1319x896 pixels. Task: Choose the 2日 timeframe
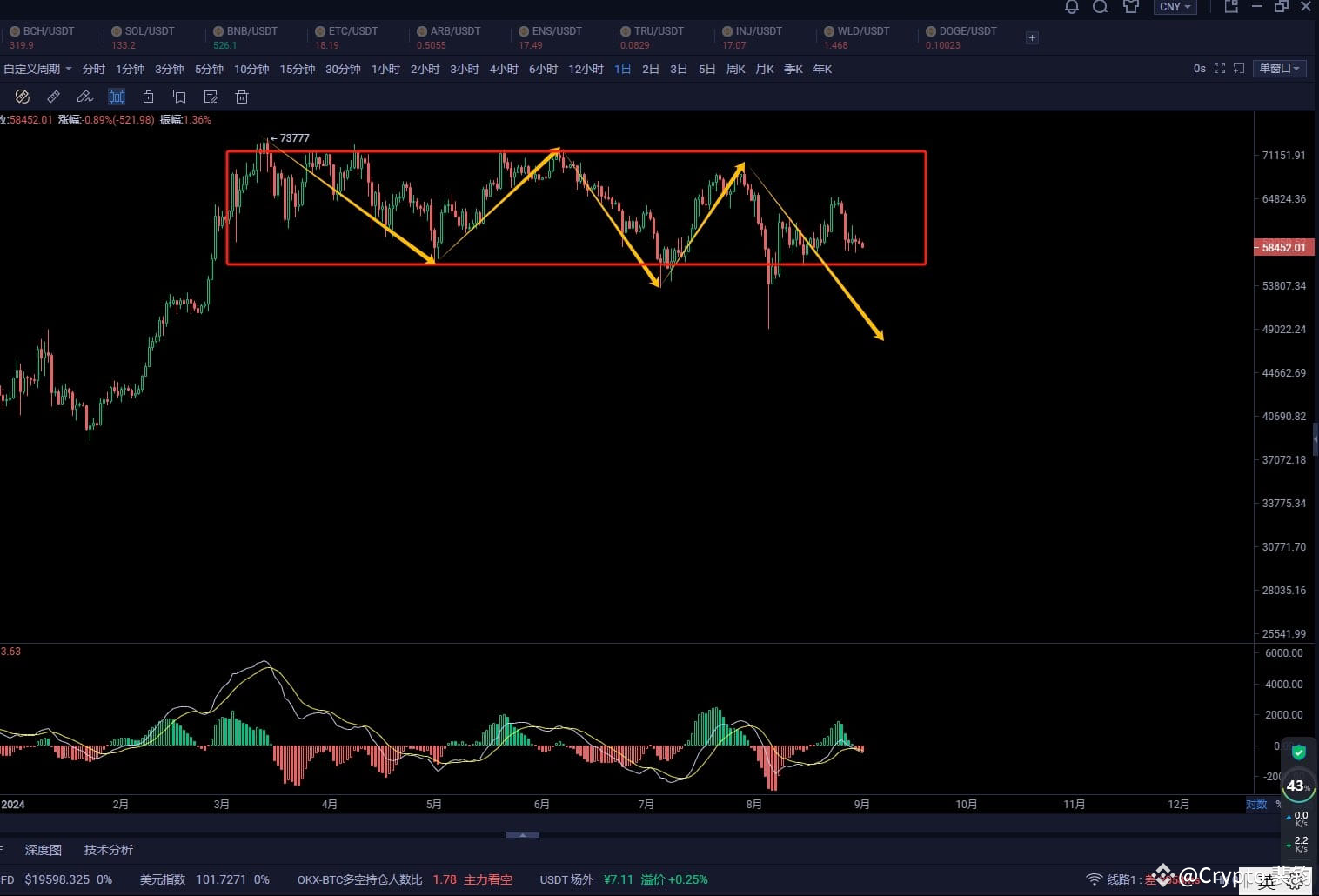[651, 69]
